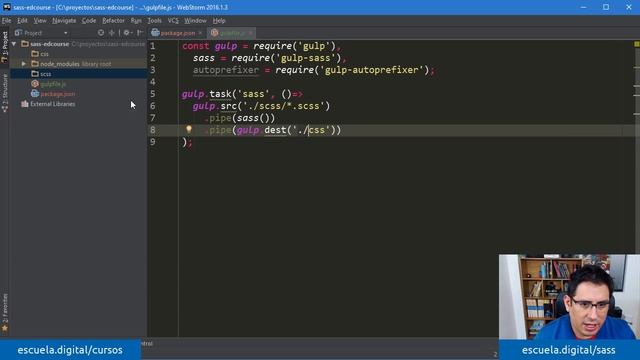Toggle the Structure tool window tab
Screen dimensions: 640x360
click(4, 93)
